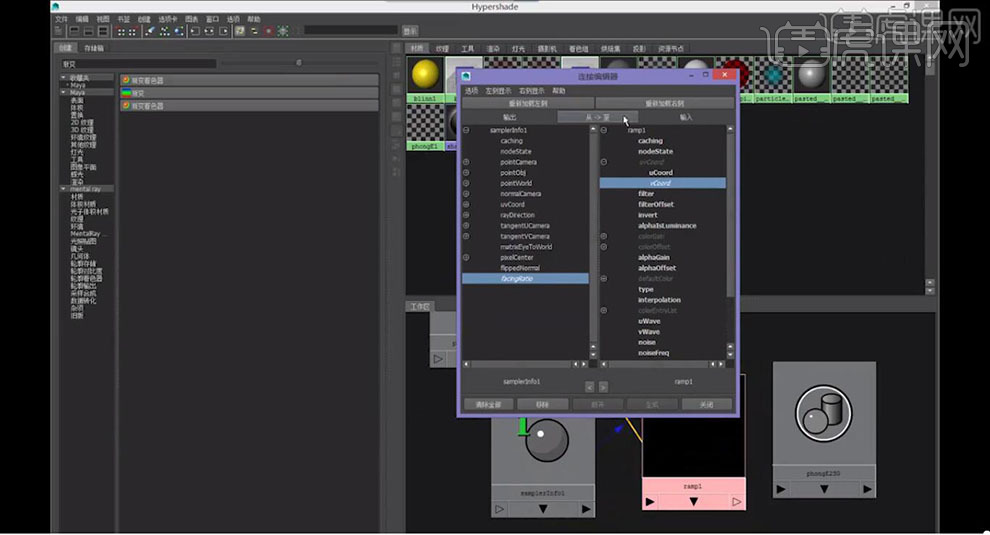
Task: Click the phongE2SG shading group node icon
Action: pyautogui.click(x=823, y=414)
